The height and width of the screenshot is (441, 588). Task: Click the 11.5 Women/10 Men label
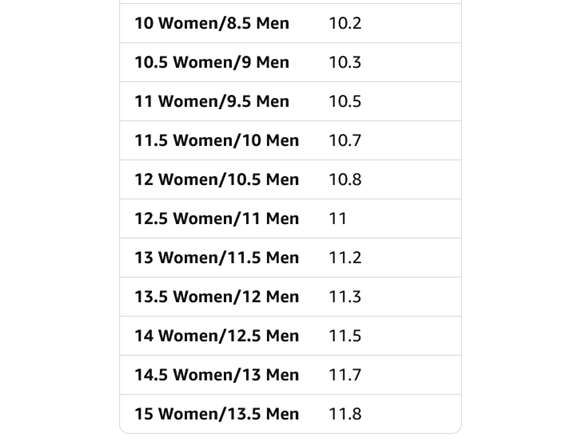click(x=217, y=140)
